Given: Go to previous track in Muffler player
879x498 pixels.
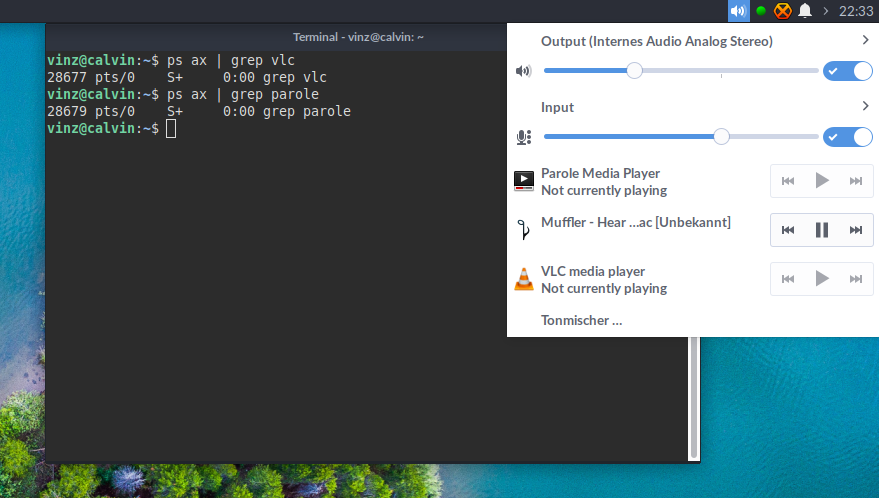Looking at the screenshot, I should pyautogui.click(x=788, y=230).
